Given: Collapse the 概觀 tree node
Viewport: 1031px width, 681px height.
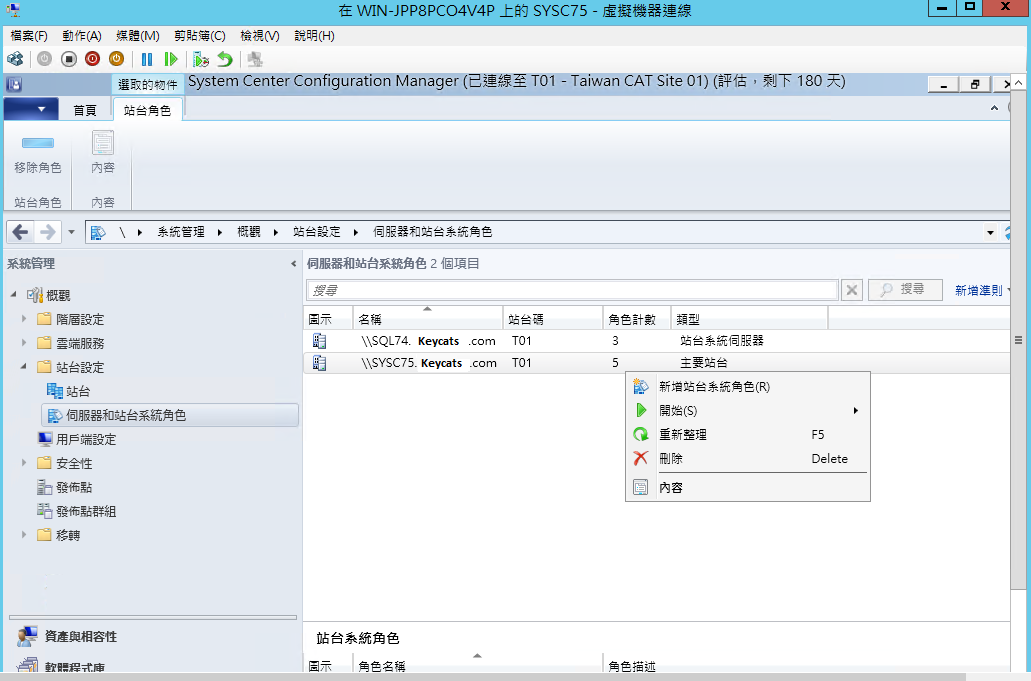Looking at the screenshot, I should coord(13,294).
